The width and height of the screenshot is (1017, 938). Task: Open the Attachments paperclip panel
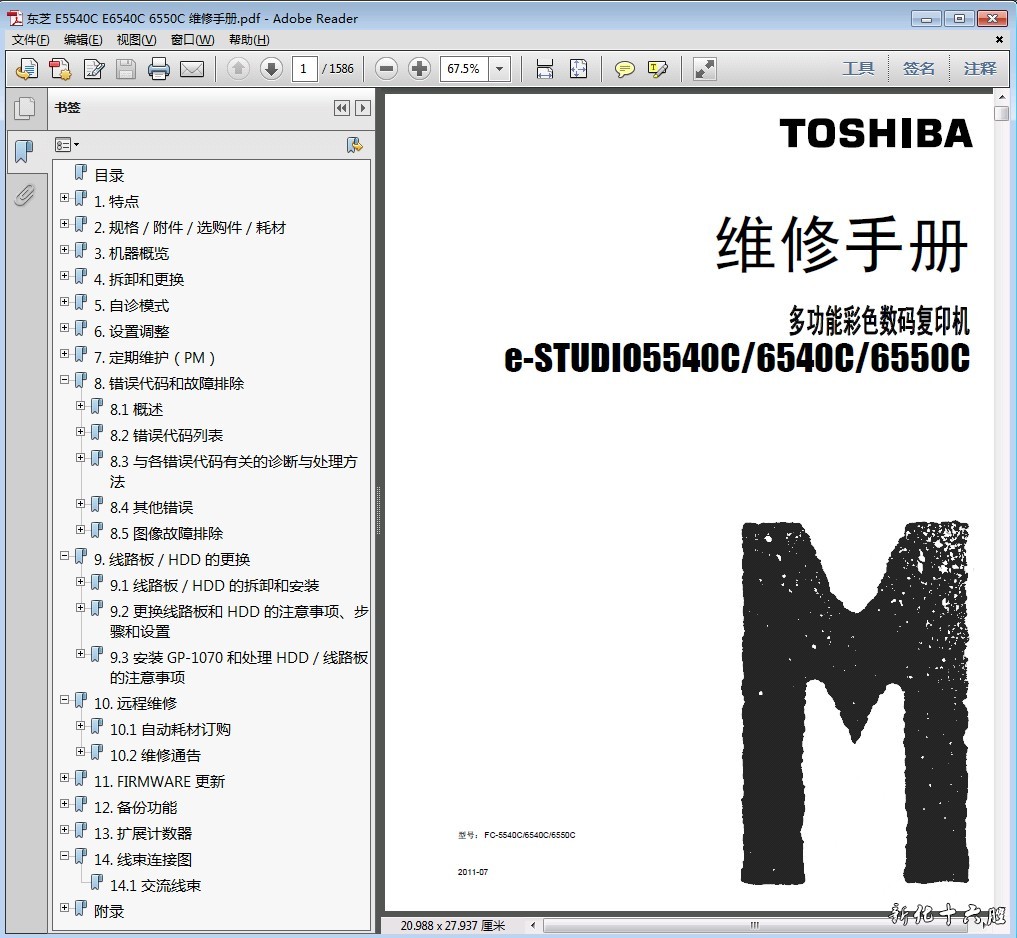coord(24,195)
